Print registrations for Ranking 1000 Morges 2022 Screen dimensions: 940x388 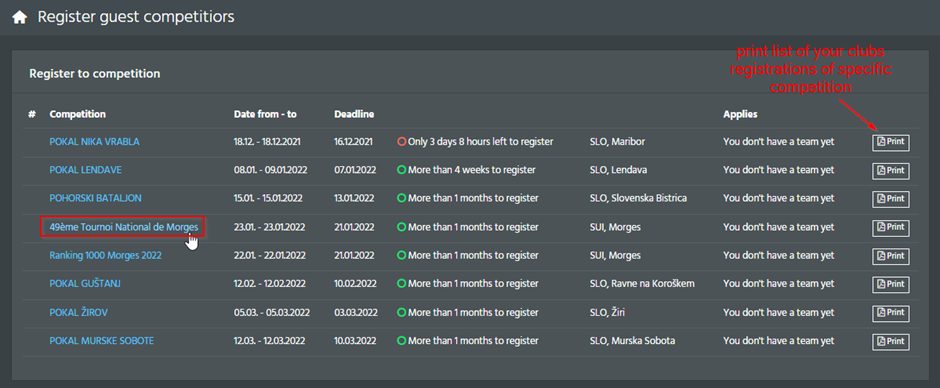pos(891,256)
